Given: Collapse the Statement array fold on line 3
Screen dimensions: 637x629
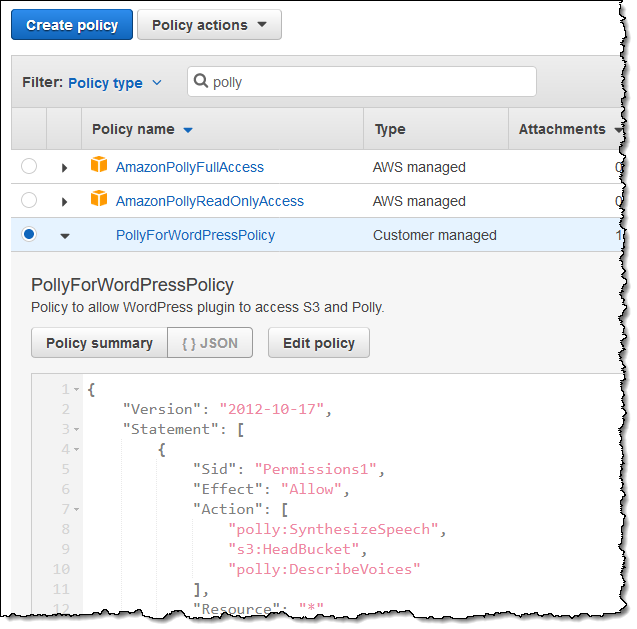Looking at the screenshot, I should [x=77, y=430].
